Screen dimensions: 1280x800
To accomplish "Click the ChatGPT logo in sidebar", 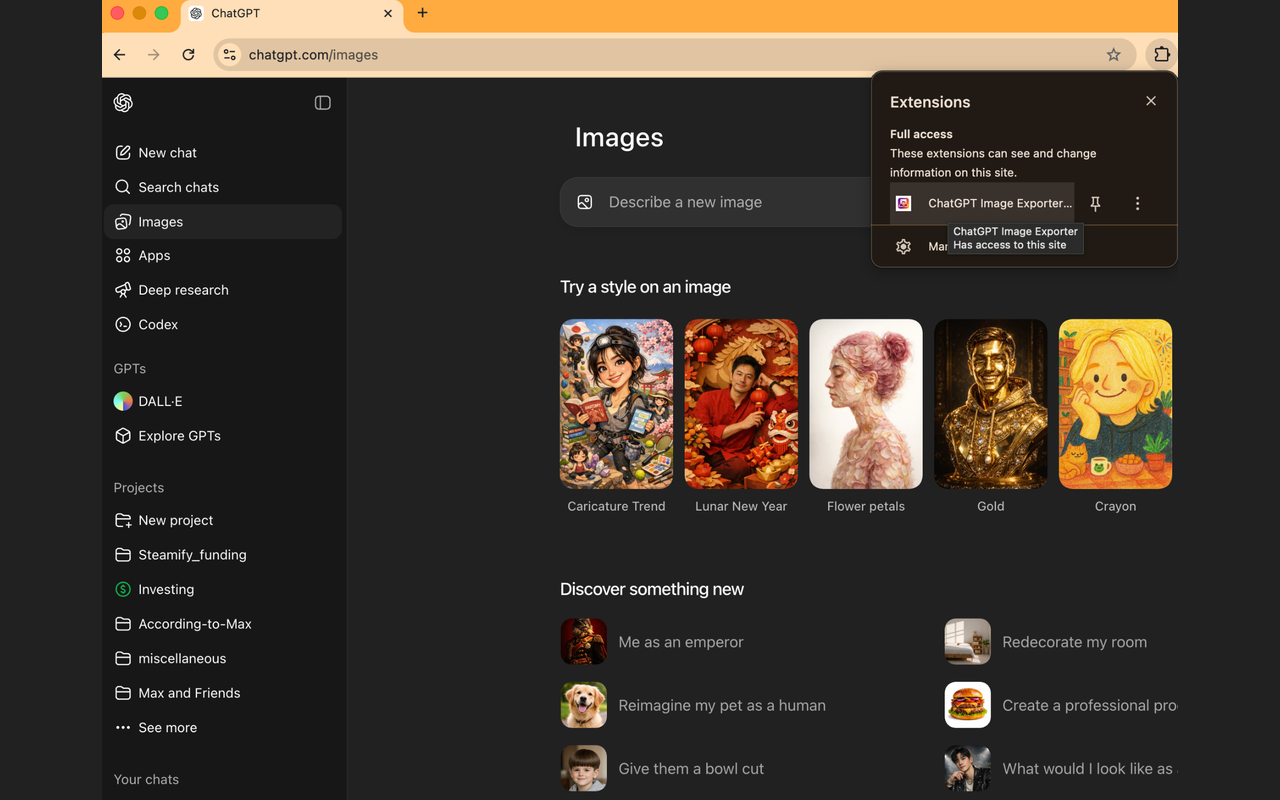I will (x=123, y=102).
